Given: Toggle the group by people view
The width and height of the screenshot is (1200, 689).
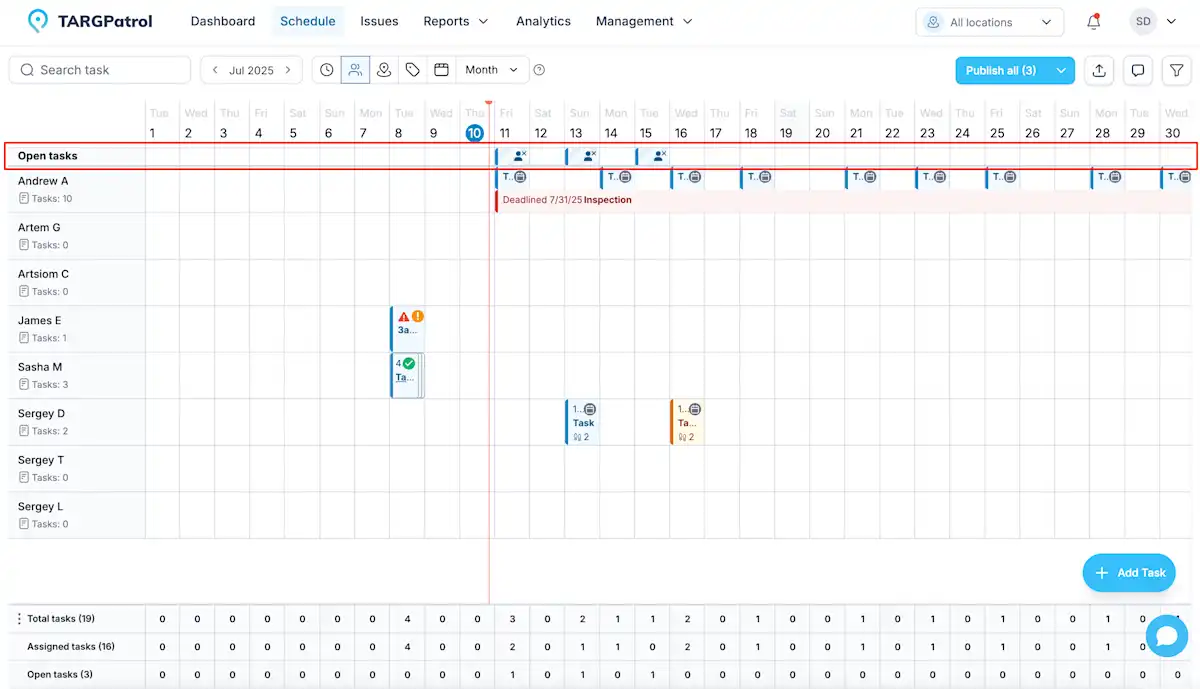Looking at the screenshot, I should [355, 70].
